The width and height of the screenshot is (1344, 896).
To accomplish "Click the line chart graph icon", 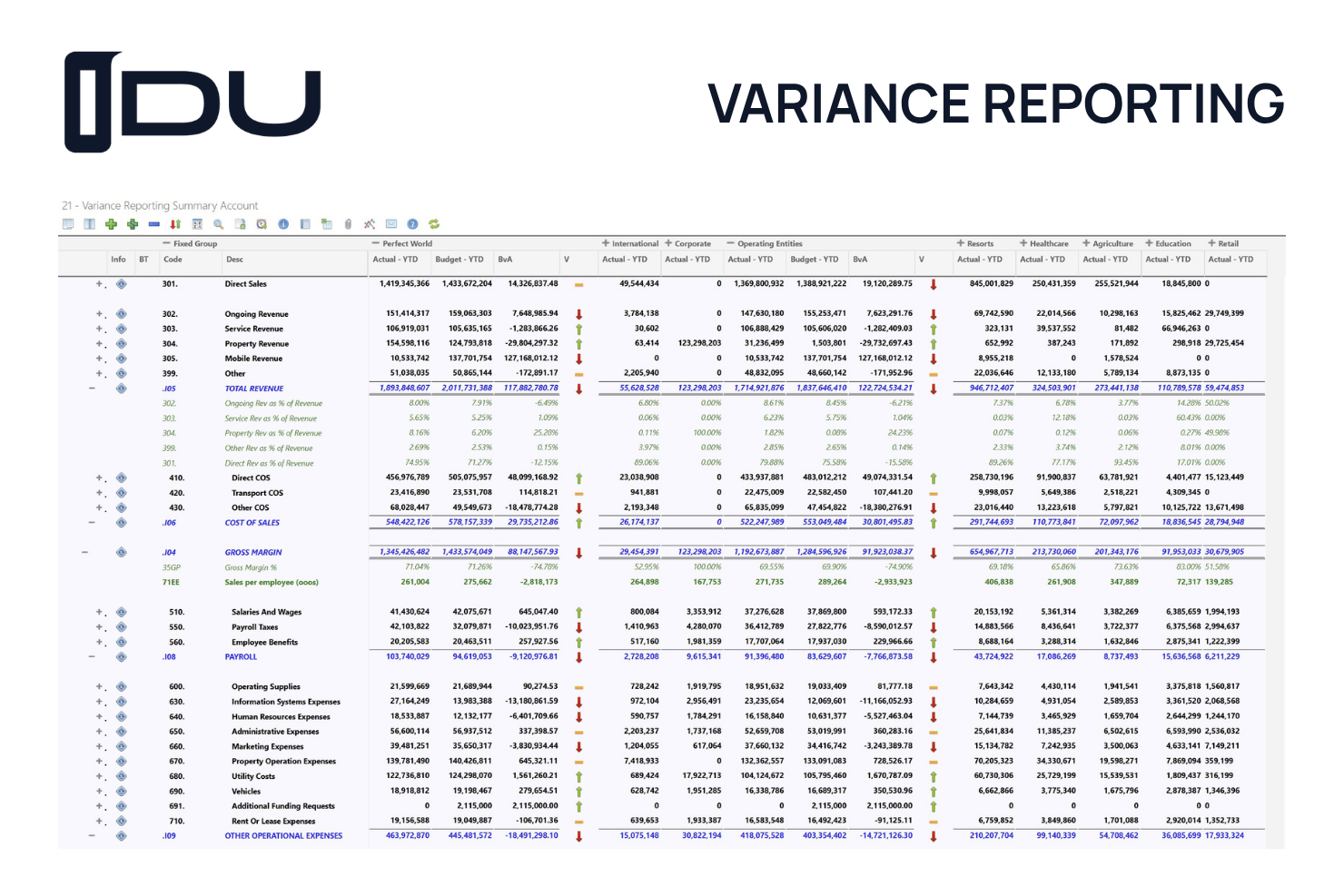I will 370,224.
